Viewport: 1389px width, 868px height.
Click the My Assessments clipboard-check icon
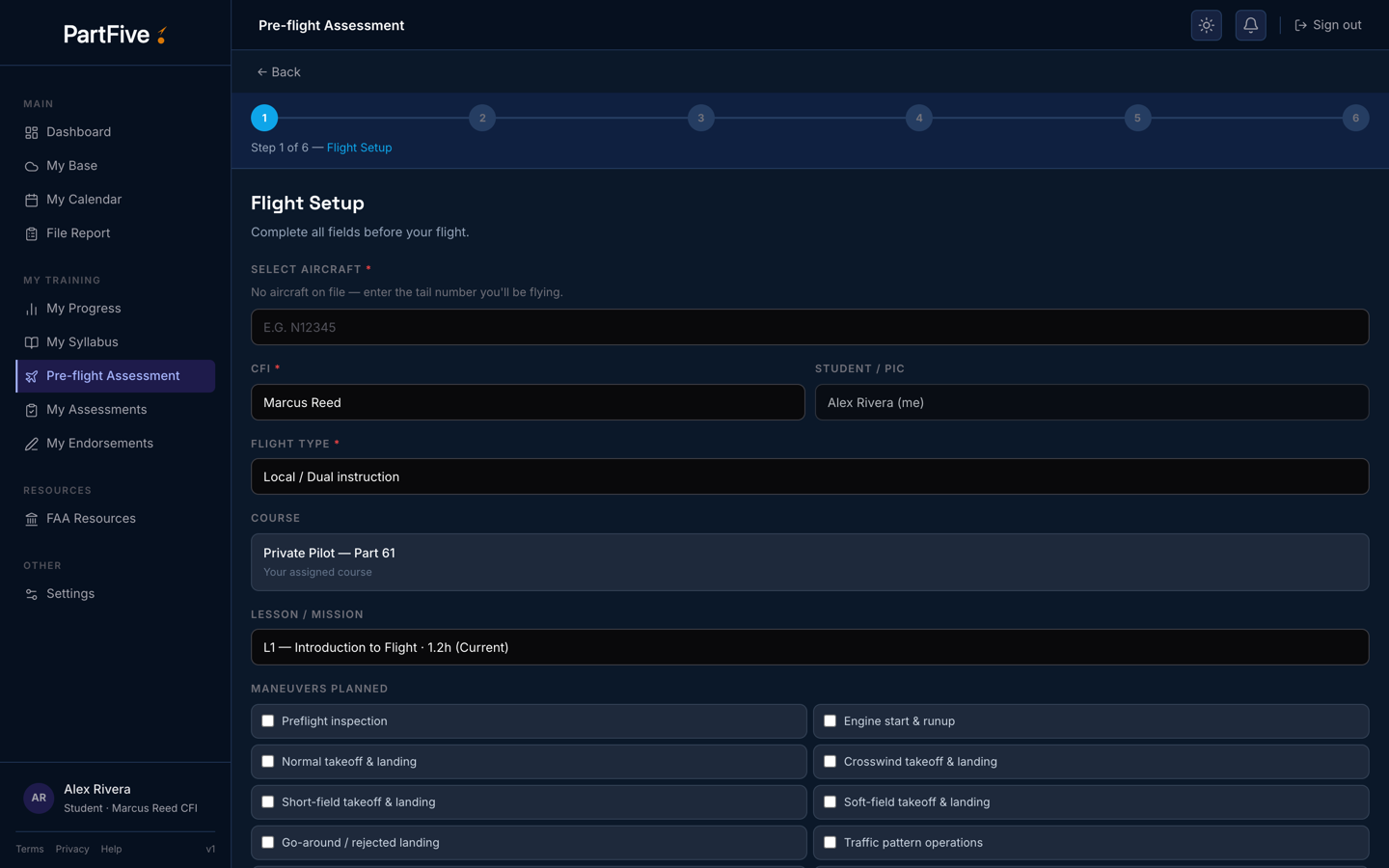[x=32, y=410]
